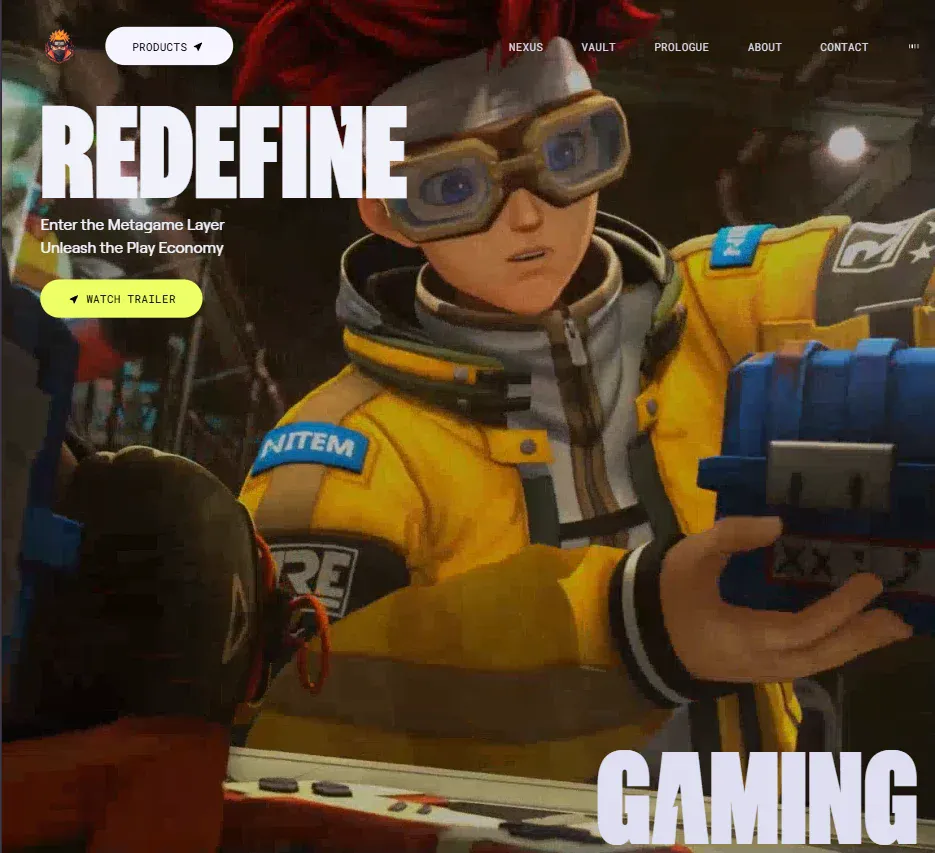This screenshot has width=935, height=853.
Task: Select the ninja avatar in the header
Action: [59, 45]
